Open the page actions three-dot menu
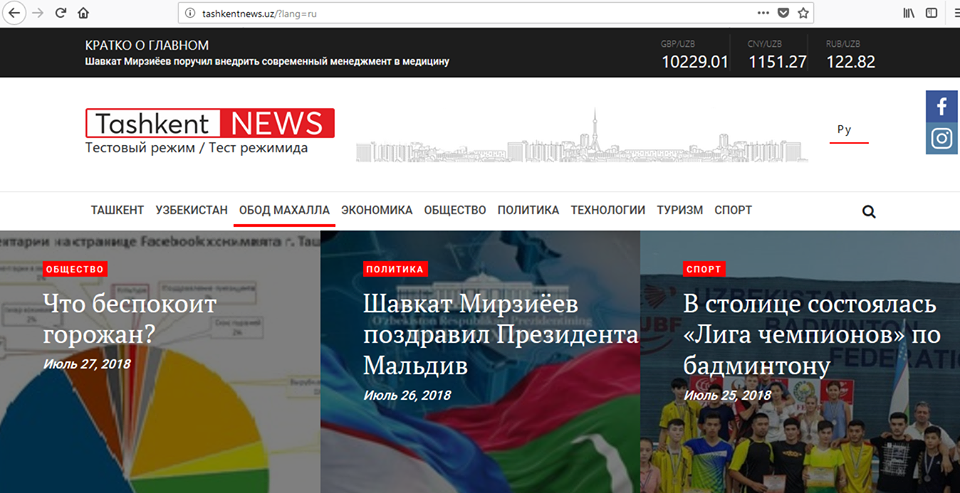Image resolution: width=960 pixels, height=493 pixels. (763, 13)
